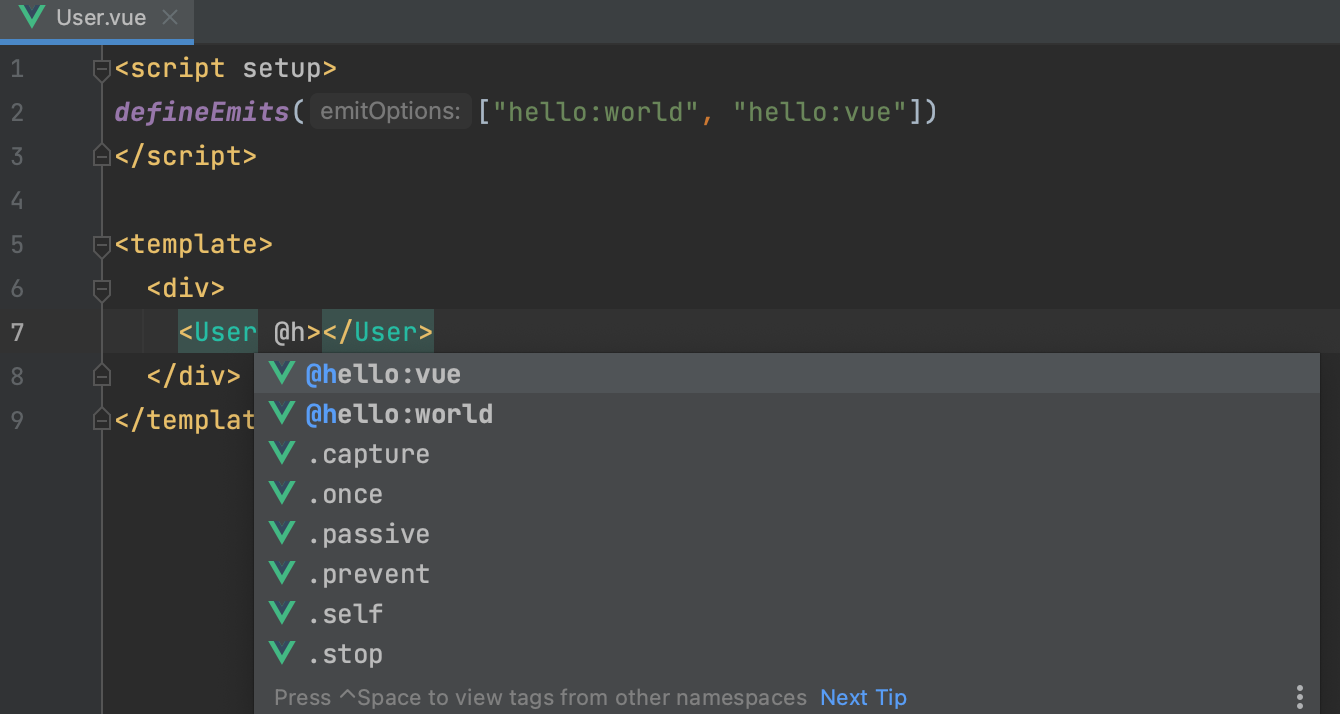Pick the .capture modifier suggestion

point(368,454)
